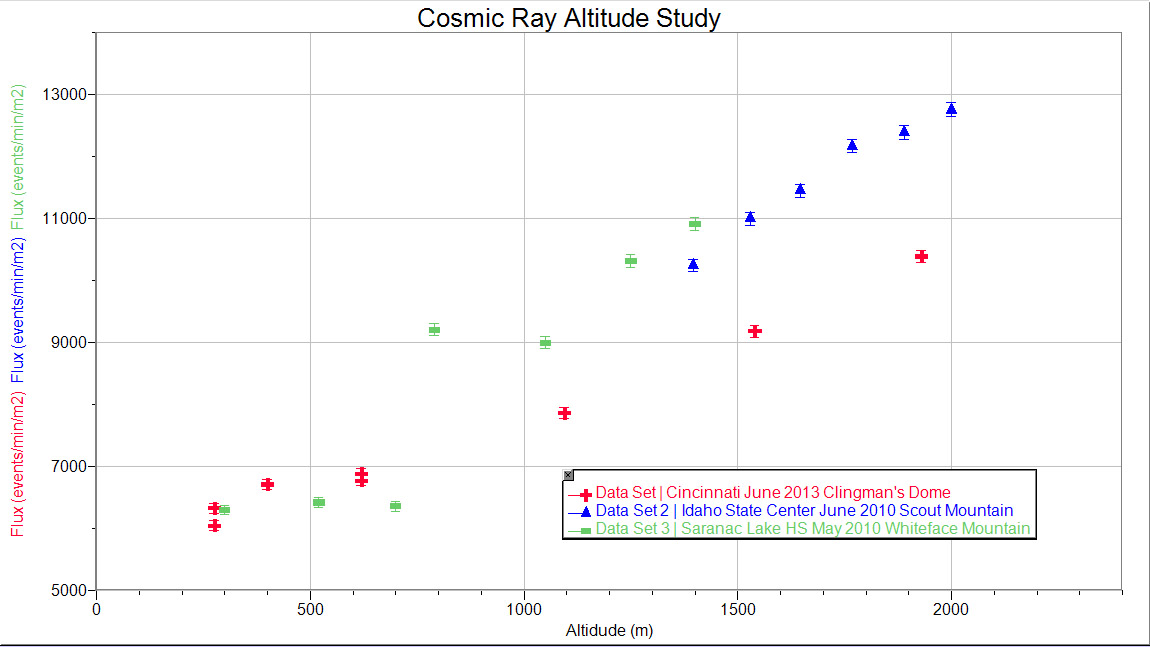Click the highest blue triangle data point
The image size is (1150, 647).
[950, 109]
